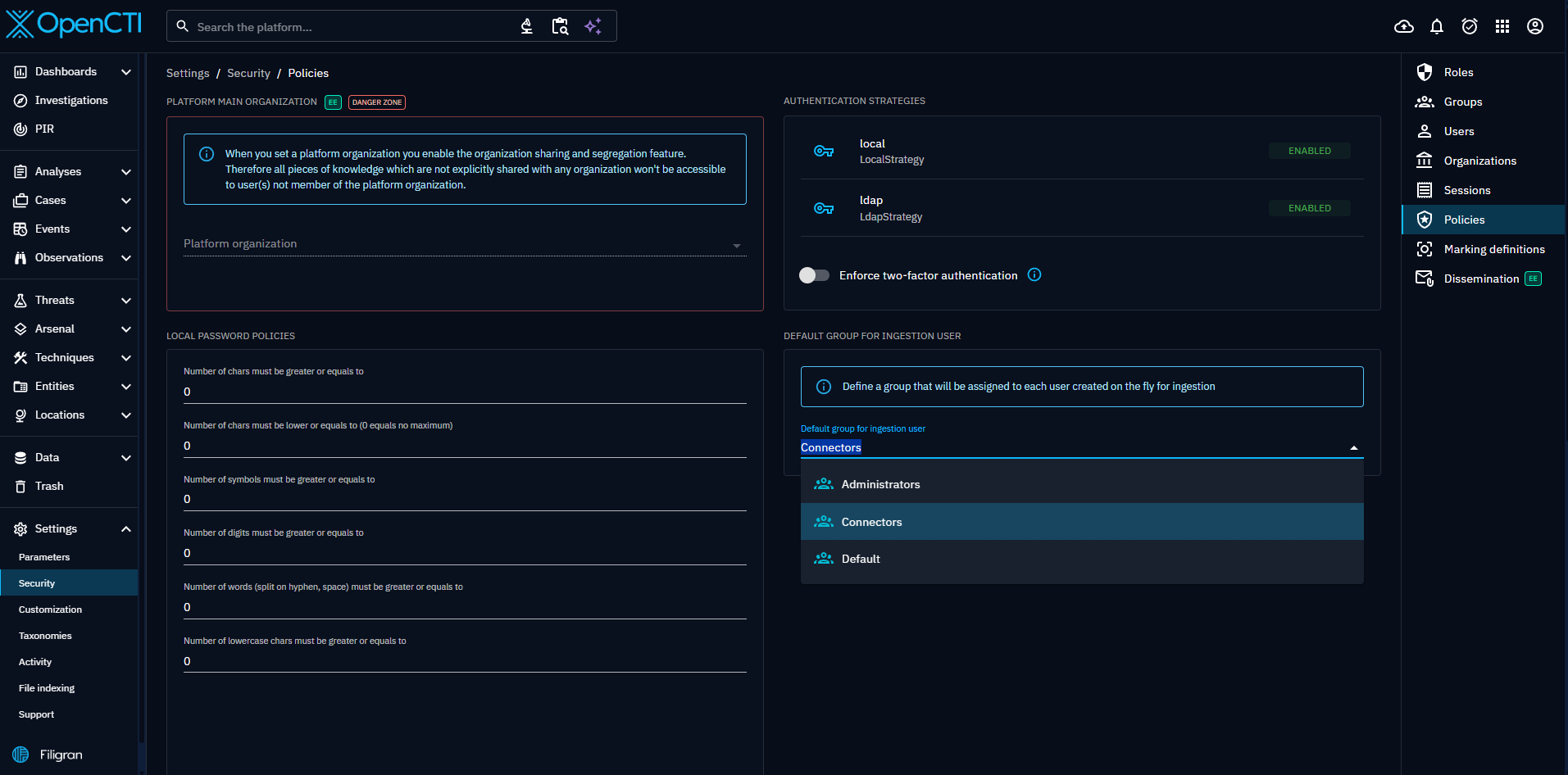
Task: Click the Filigran logo at bottom
Action: point(48,755)
